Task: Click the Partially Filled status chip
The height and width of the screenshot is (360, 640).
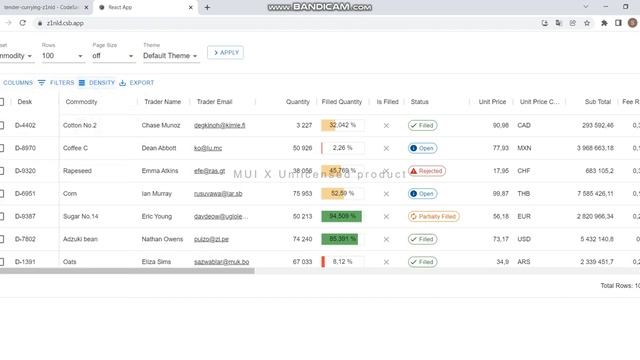Action: click(433, 216)
